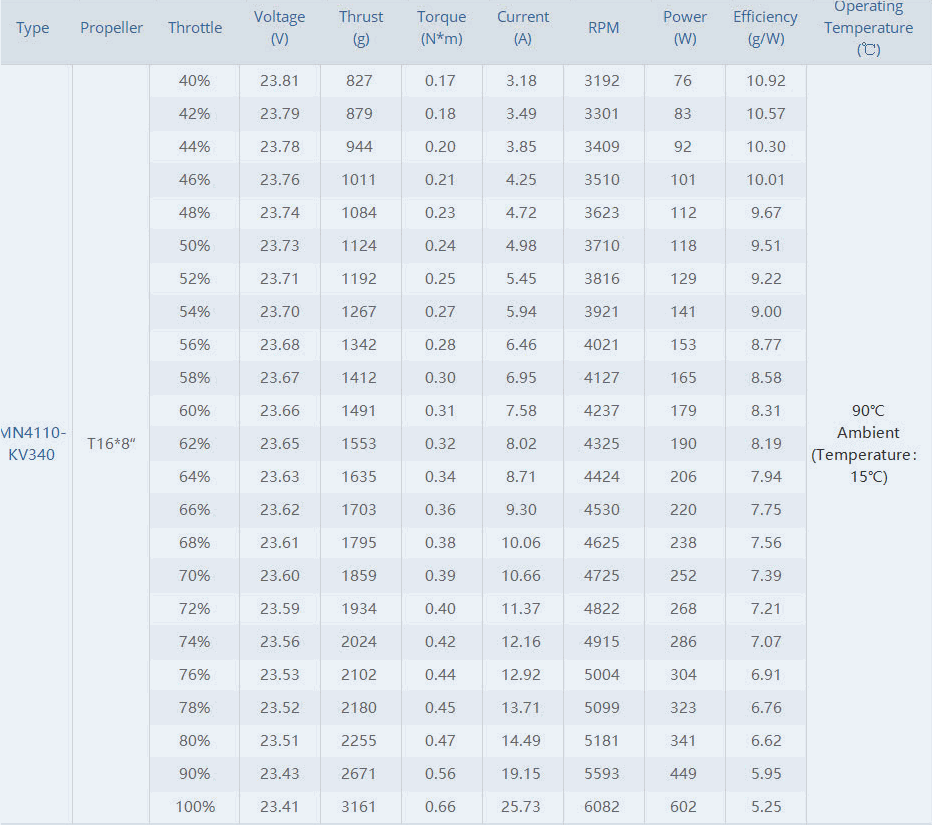Image resolution: width=932 pixels, height=825 pixels.
Task: Click the RPM column header
Action: (x=603, y=28)
